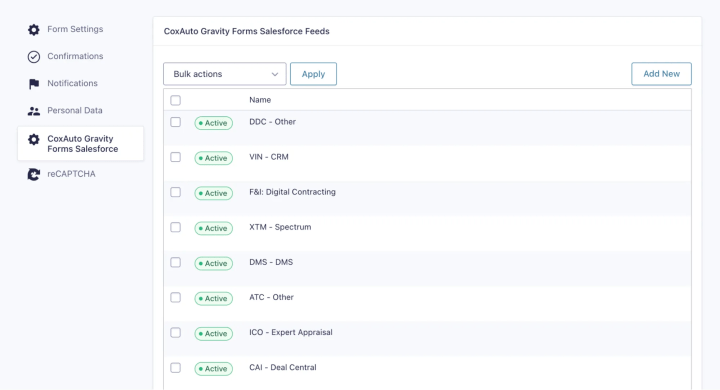Open the F&I: Digital Contracting feed
This screenshot has width=720, height=390.
[x=292, y=192]
